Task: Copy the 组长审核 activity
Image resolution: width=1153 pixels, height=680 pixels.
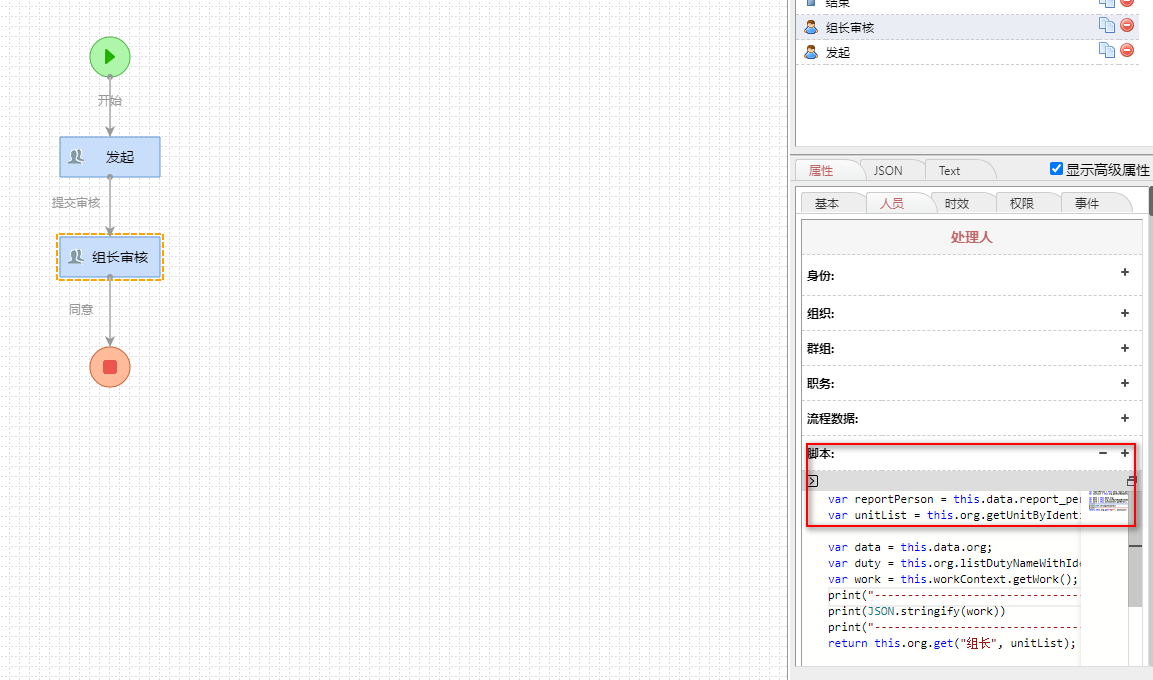Action: pos(1106,25)
